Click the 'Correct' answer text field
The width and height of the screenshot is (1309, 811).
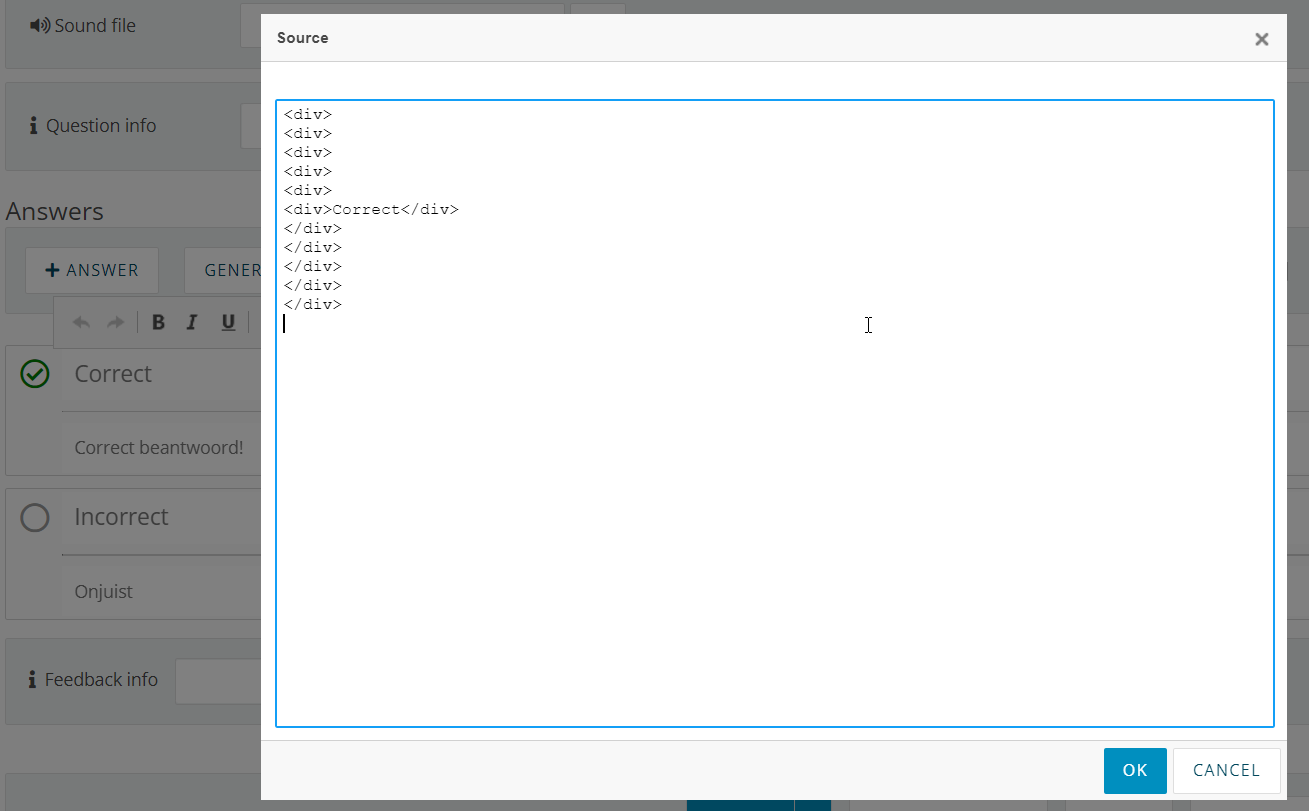[160, 375]
